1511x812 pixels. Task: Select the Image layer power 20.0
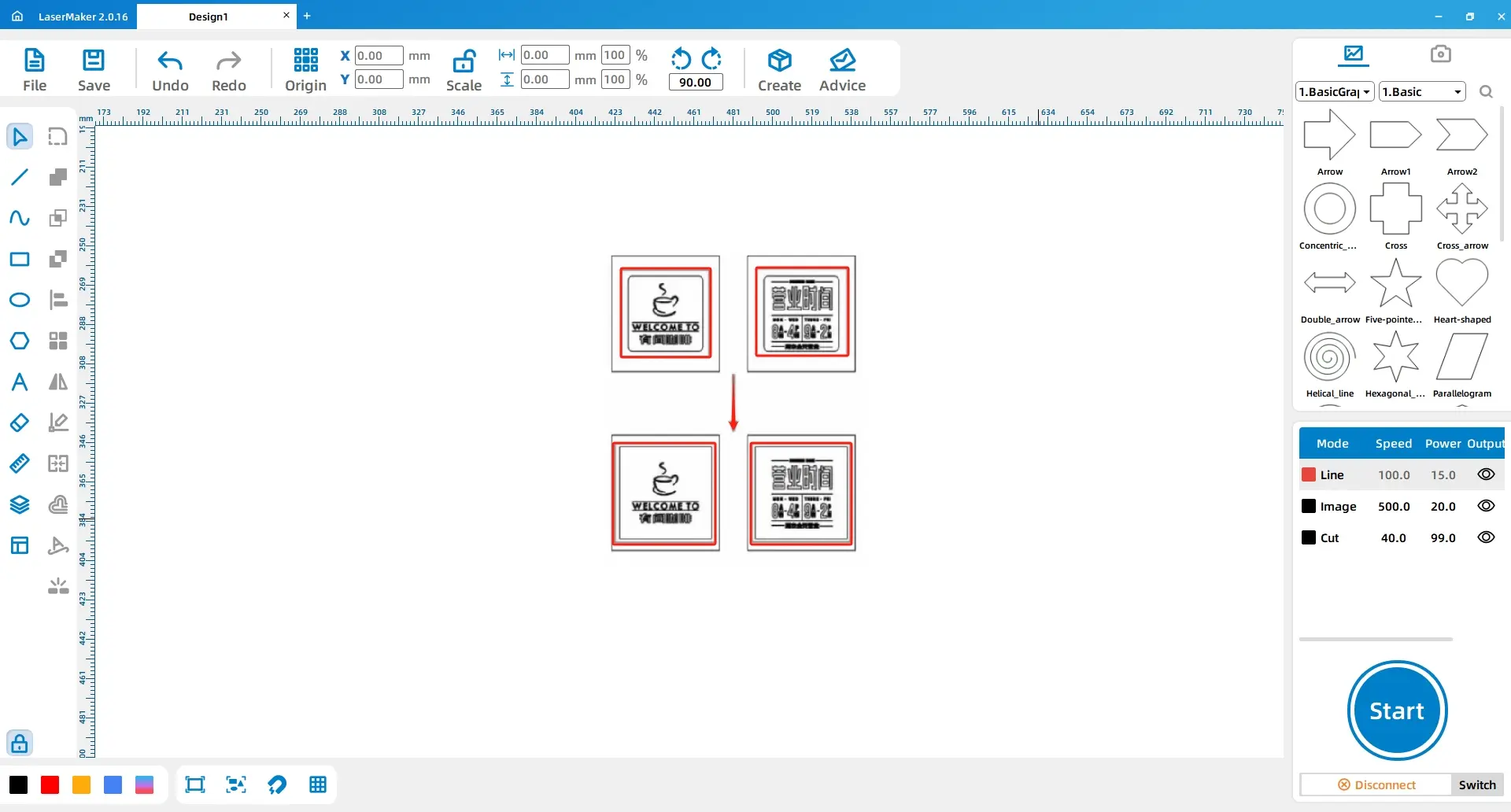point(1443,506)
